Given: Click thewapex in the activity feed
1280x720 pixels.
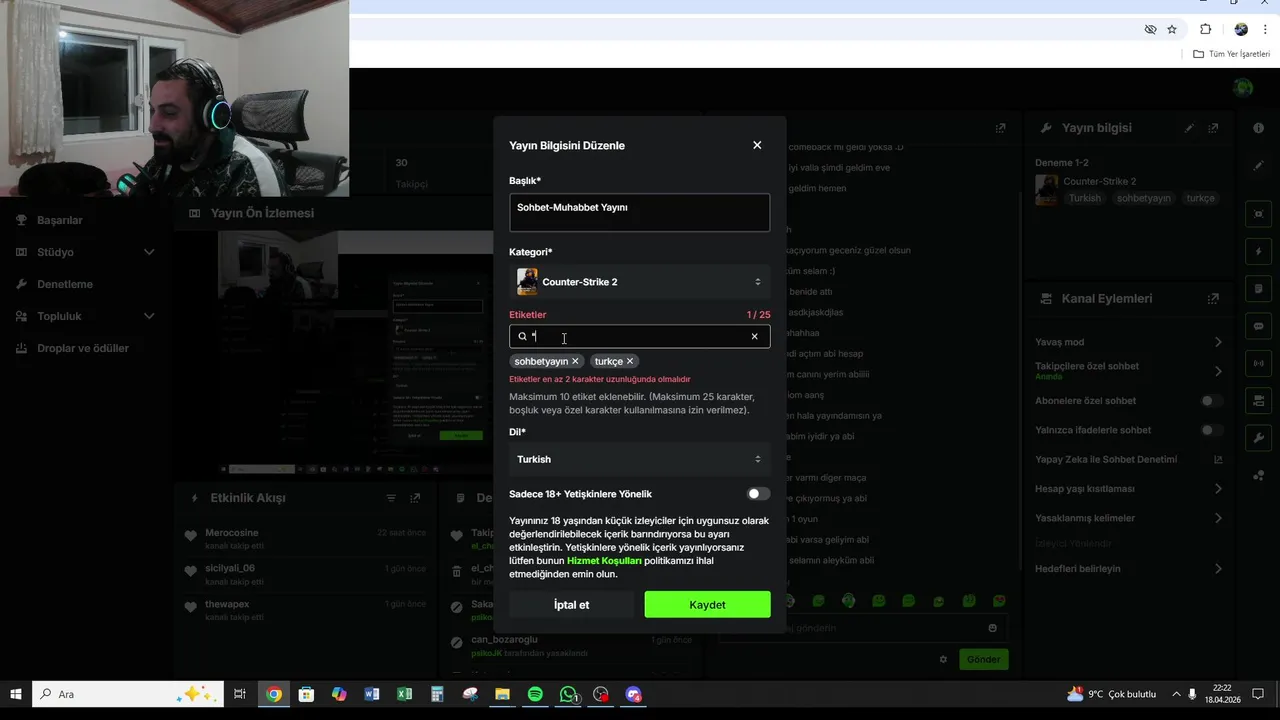Looking at the screenshot, I should [227, 604].
